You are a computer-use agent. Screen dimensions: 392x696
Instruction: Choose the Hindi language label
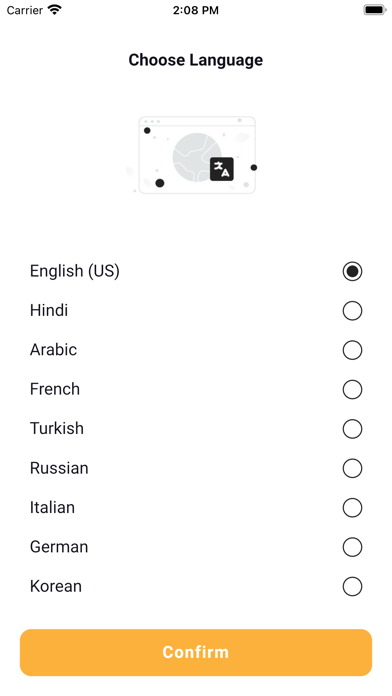(x=49, y=310)
